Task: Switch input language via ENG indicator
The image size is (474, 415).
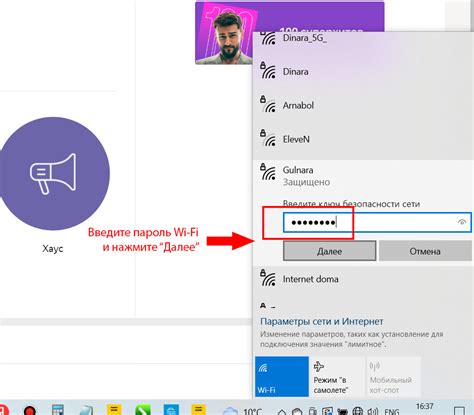Action: point(392,412)
